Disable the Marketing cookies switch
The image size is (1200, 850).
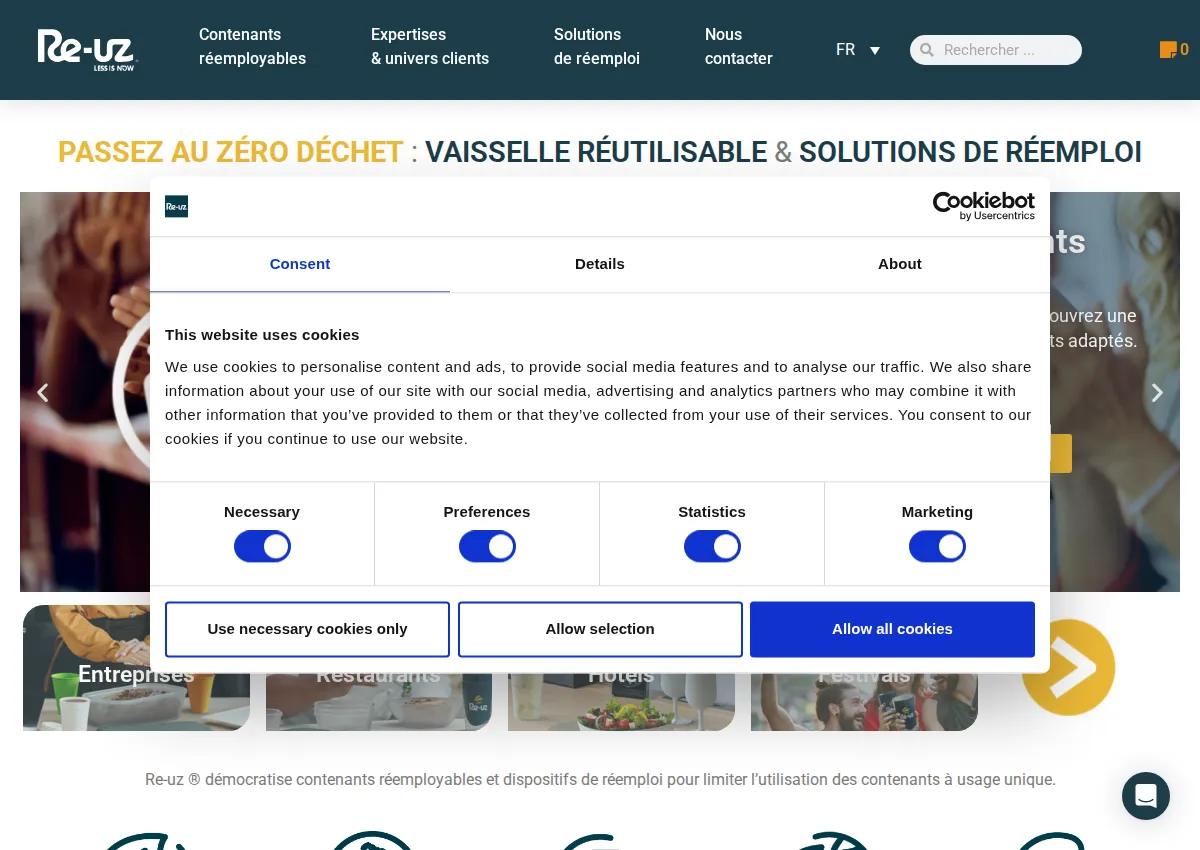[x=937, y=546]
